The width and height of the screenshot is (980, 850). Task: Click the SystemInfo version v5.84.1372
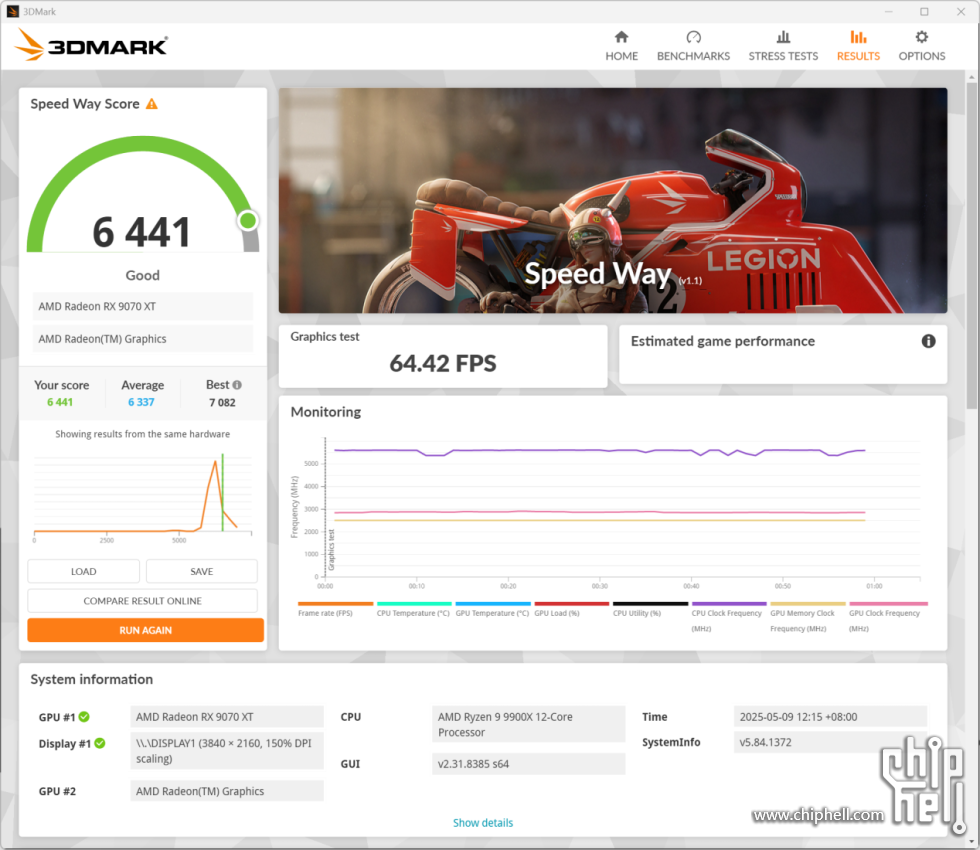click(x=830, y=742)
